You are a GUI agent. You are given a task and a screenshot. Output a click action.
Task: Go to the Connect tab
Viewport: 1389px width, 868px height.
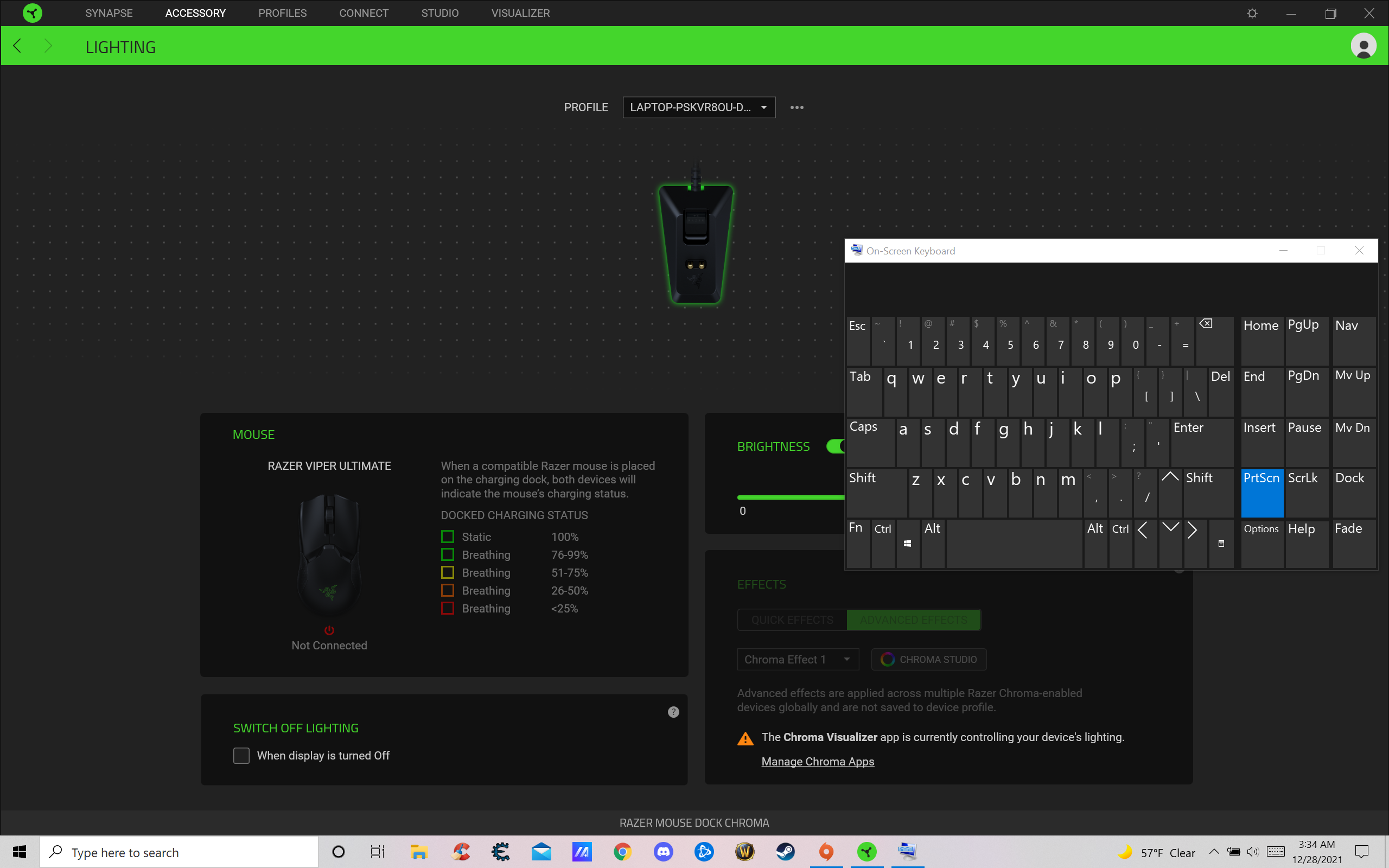[364, 12]
